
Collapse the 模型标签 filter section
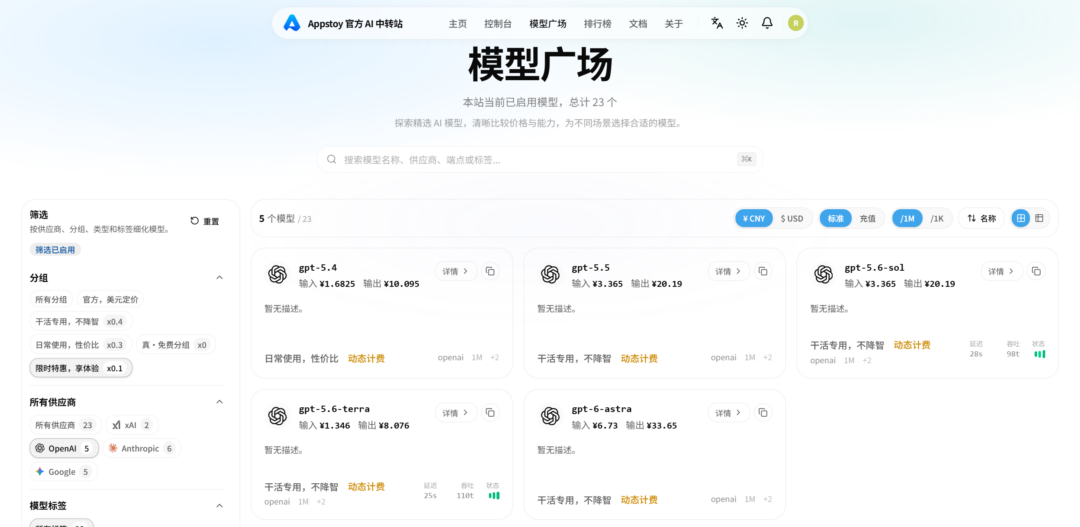[220, 506]
